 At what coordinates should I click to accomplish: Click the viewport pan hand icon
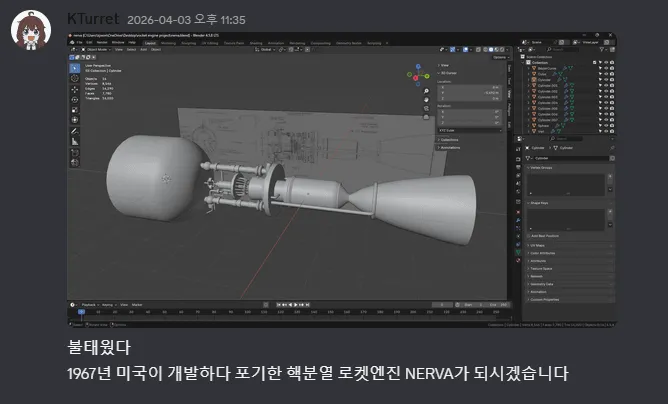tap(426, 100)
